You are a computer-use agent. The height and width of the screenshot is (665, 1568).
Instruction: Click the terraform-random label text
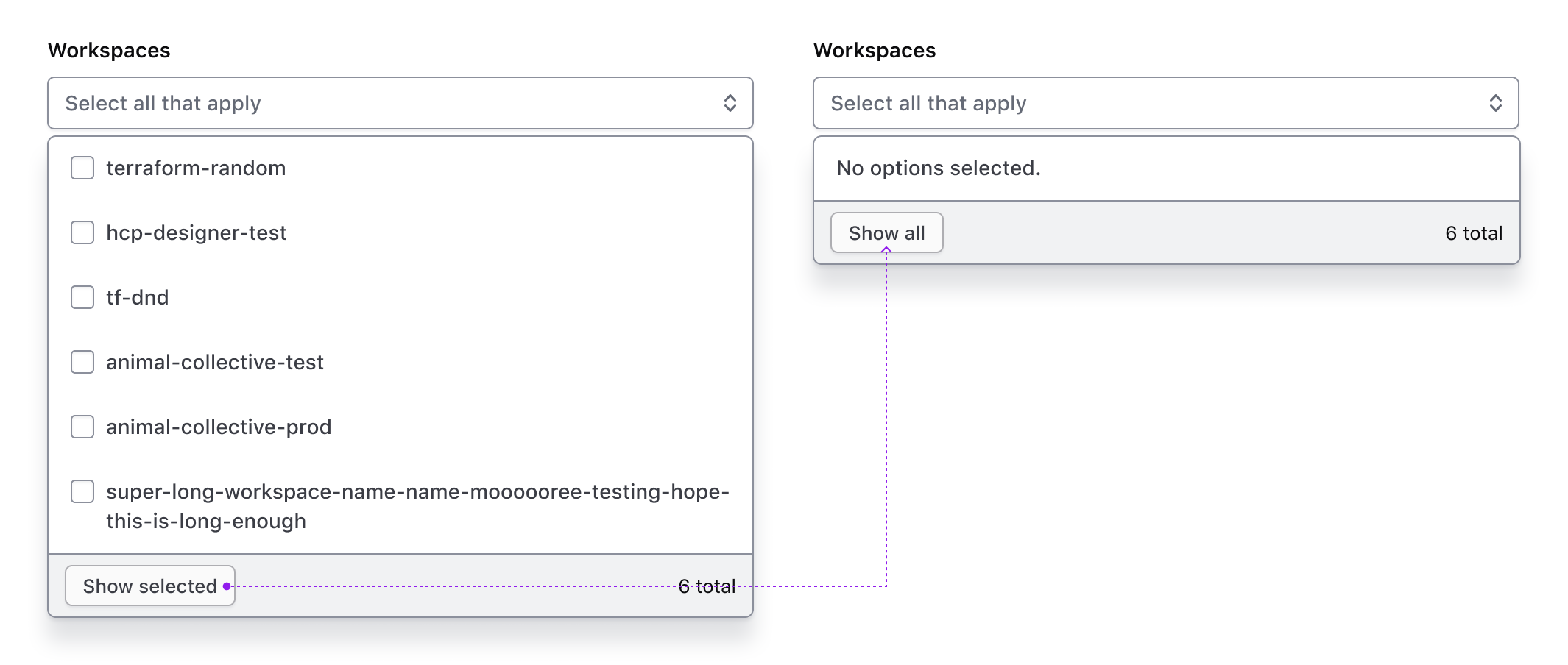[x=196, y=168]
